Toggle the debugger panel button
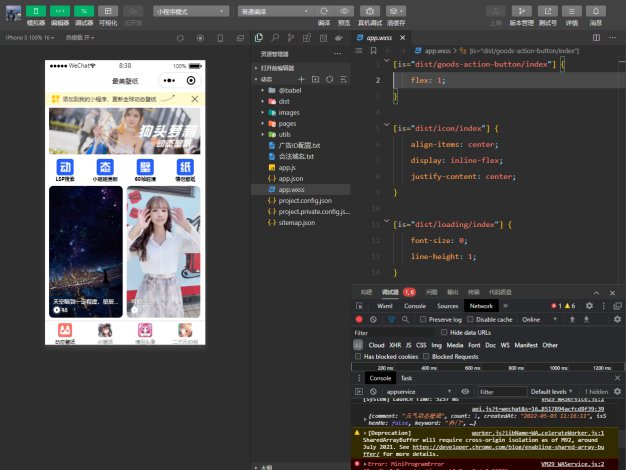The width and height of the screenshot is (626, 470). 84,9
